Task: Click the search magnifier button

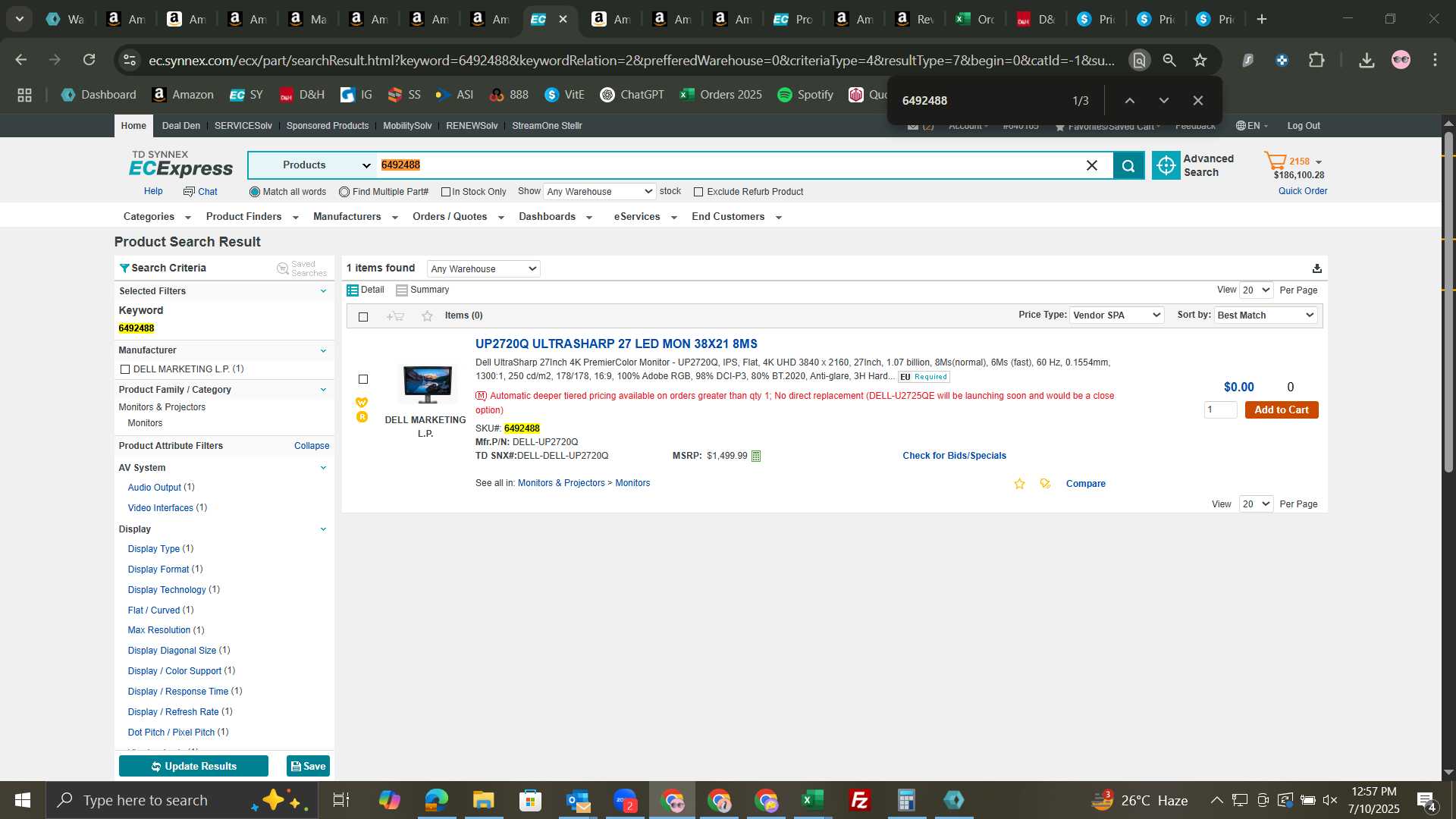Action: click(x=1128, y=165)
